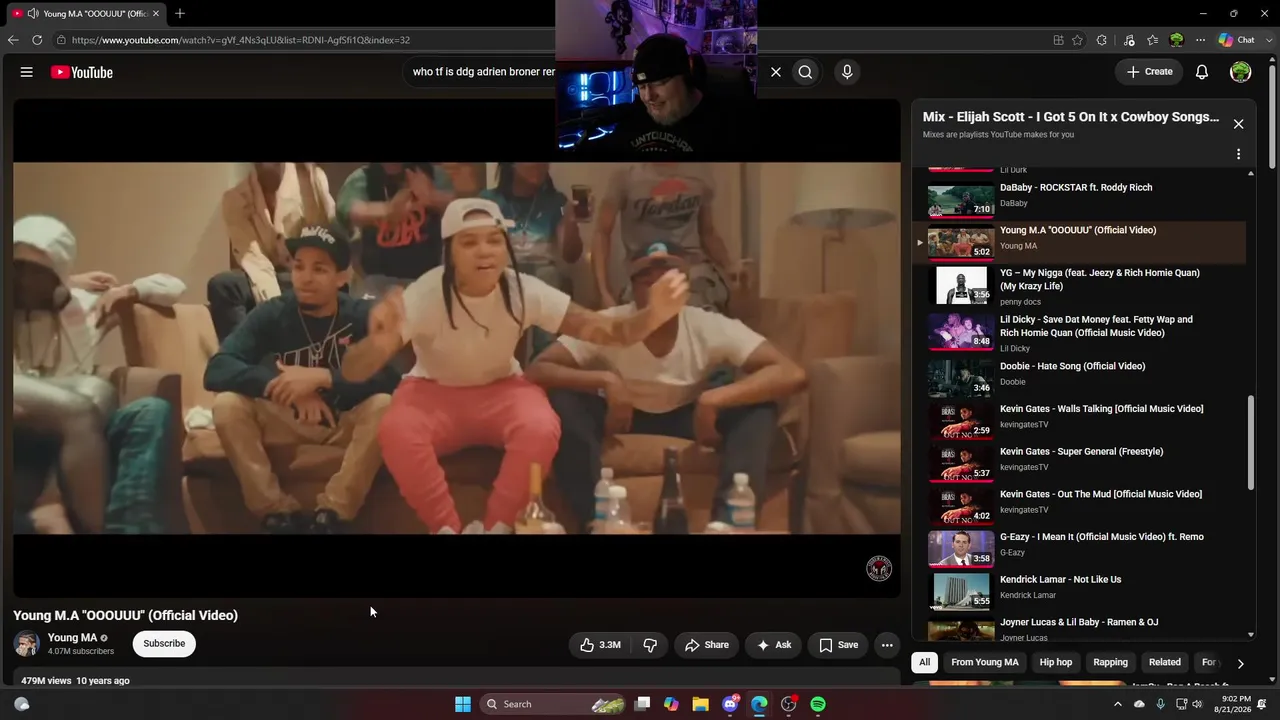Open browser settings and more menu
This screenshot has height=720, width=1280.
(x=1201, y=40)
